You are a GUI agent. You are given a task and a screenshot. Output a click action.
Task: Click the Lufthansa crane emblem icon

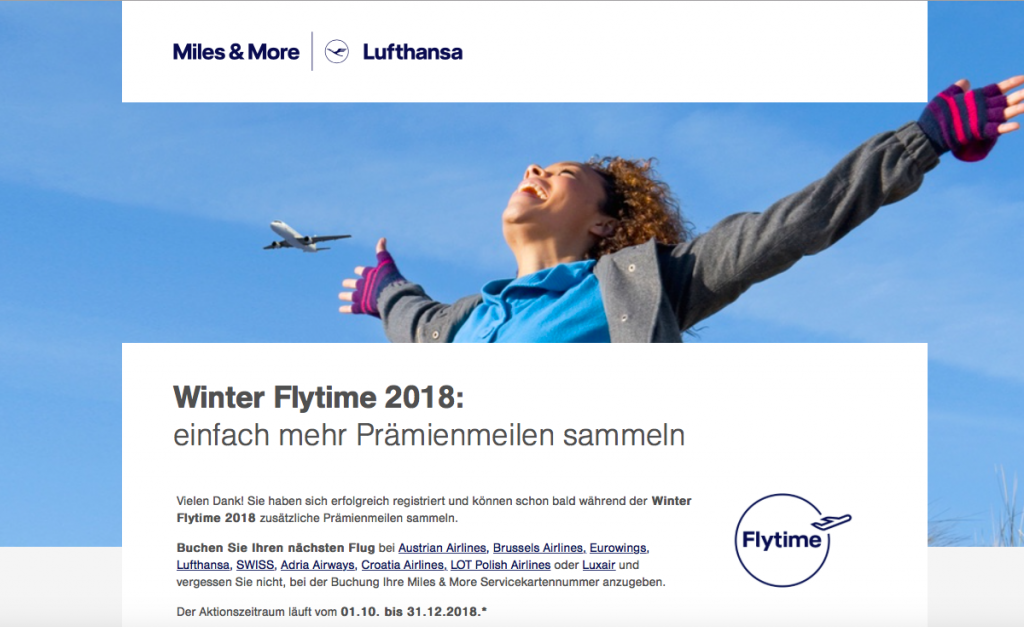pyautogui.click(x=337, y=52)
